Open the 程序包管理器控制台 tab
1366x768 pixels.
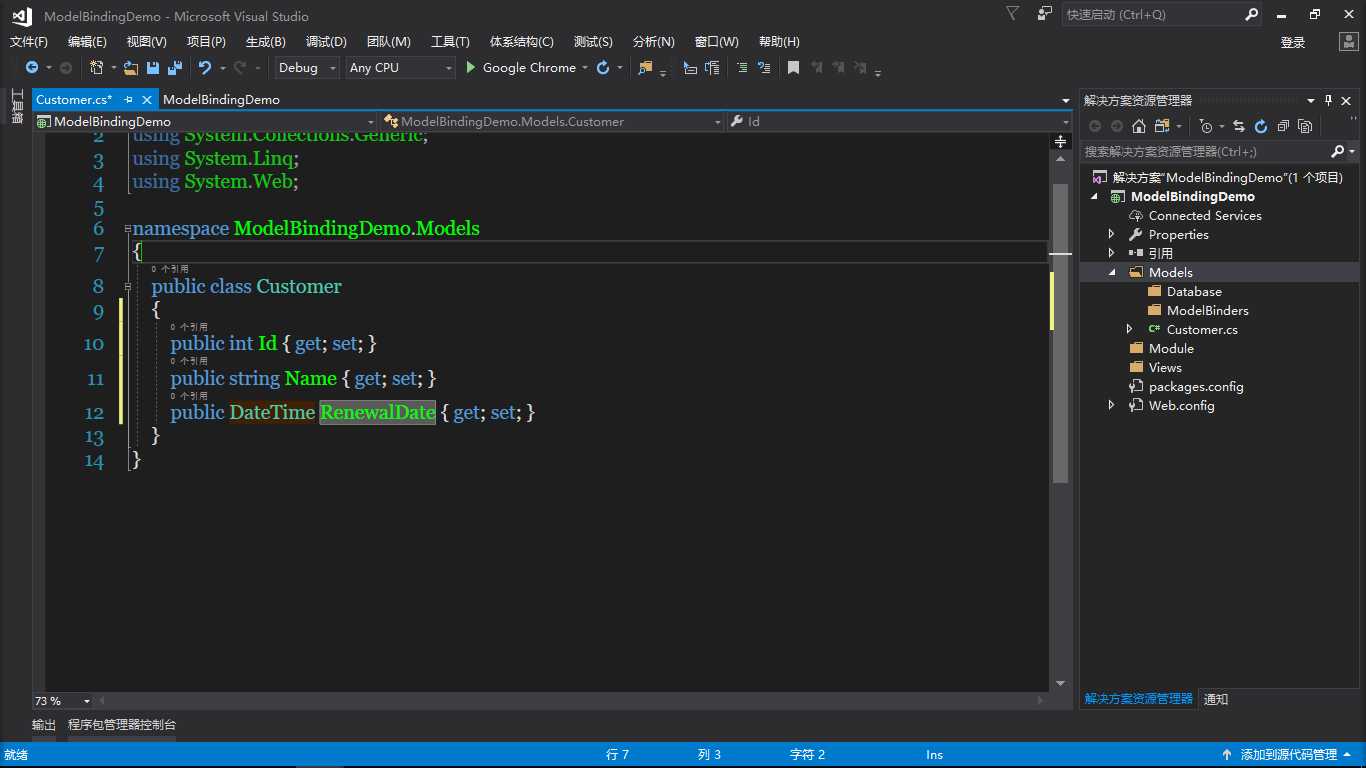coord(122,724)
